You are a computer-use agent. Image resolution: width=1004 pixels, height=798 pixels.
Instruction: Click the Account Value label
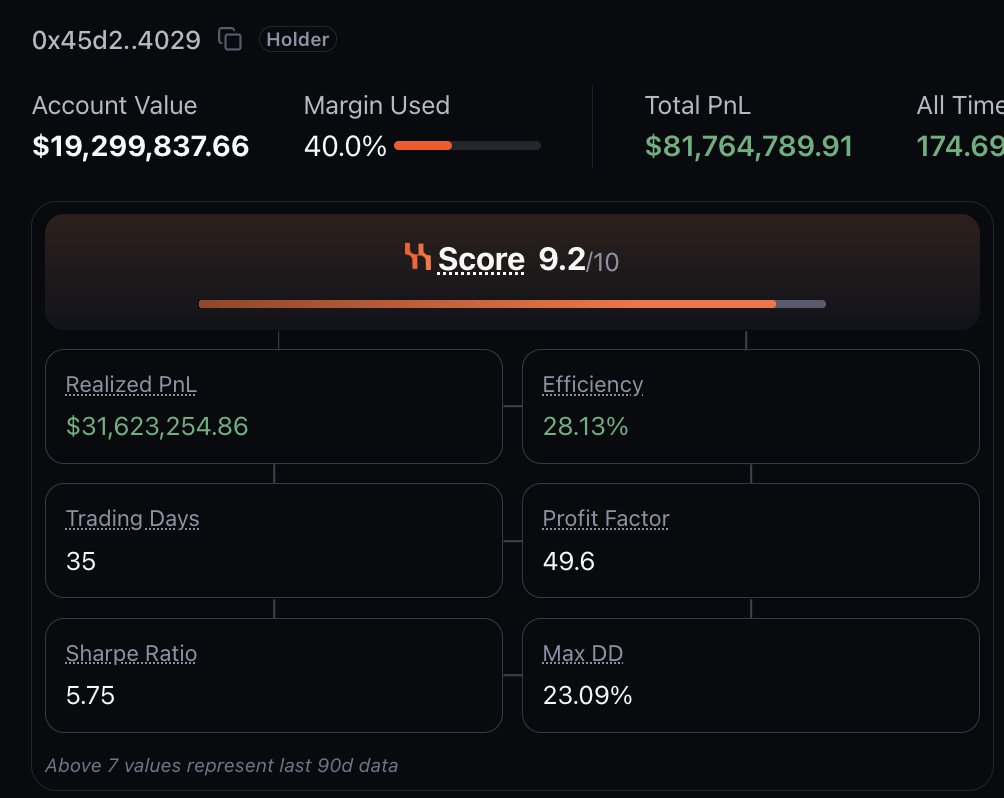115,106
